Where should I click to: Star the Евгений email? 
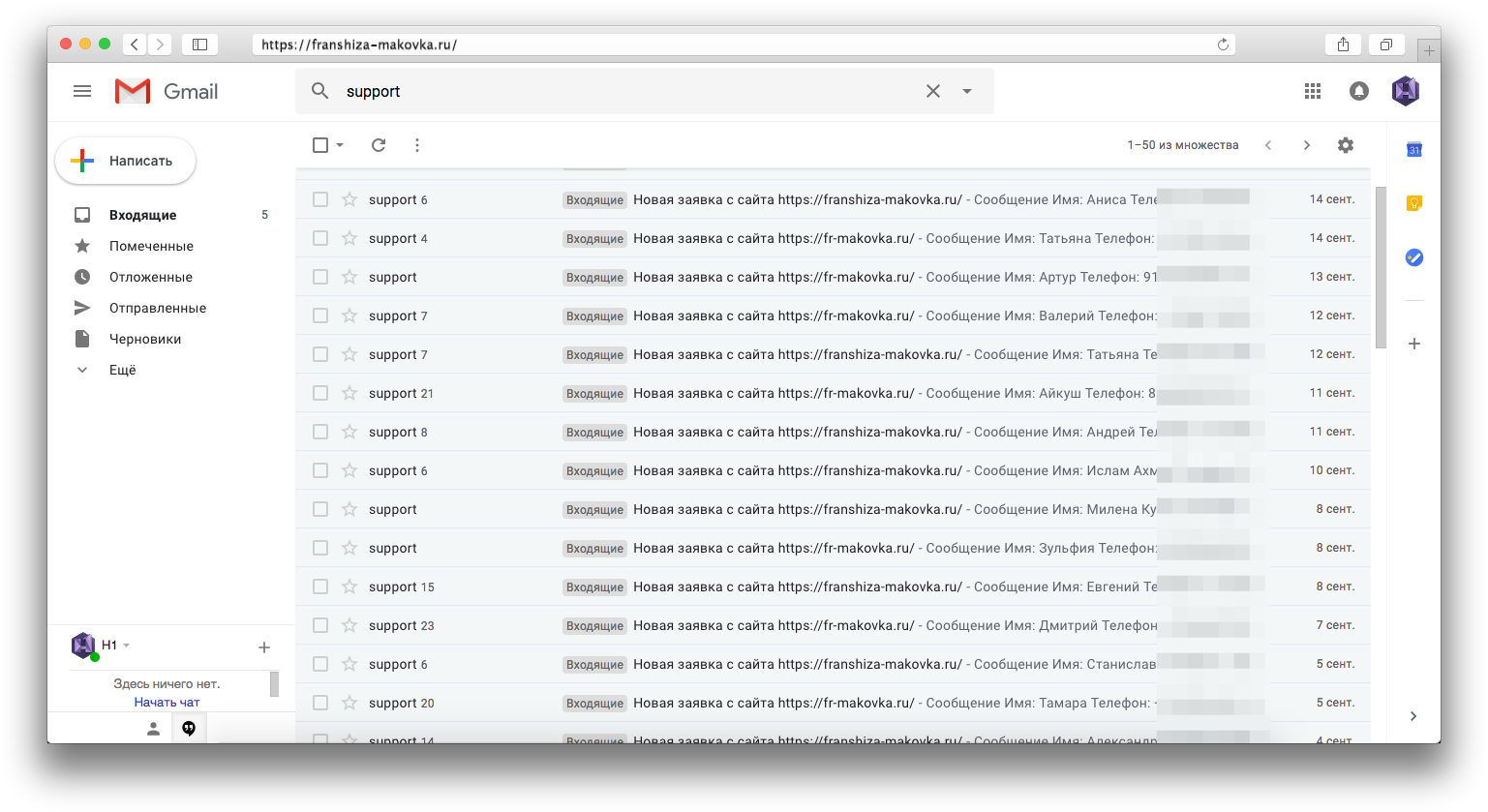tap(349, 586)
